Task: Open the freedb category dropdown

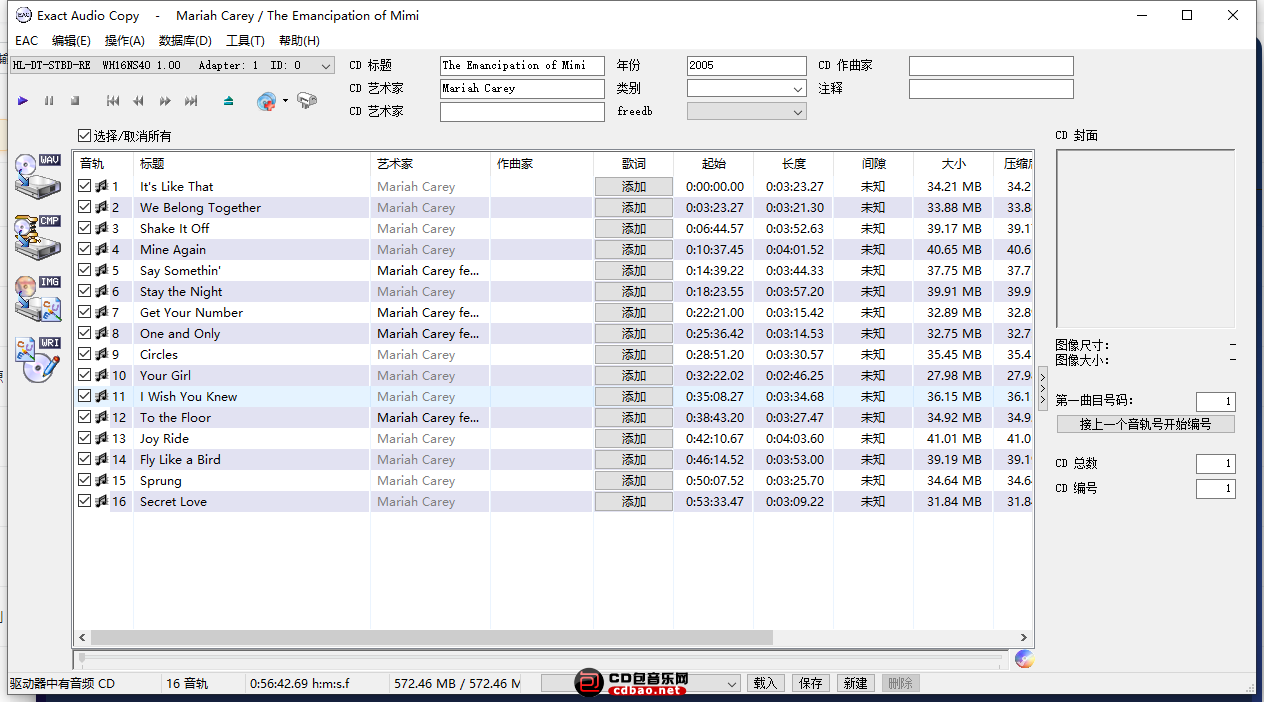Action: [746, 112]
